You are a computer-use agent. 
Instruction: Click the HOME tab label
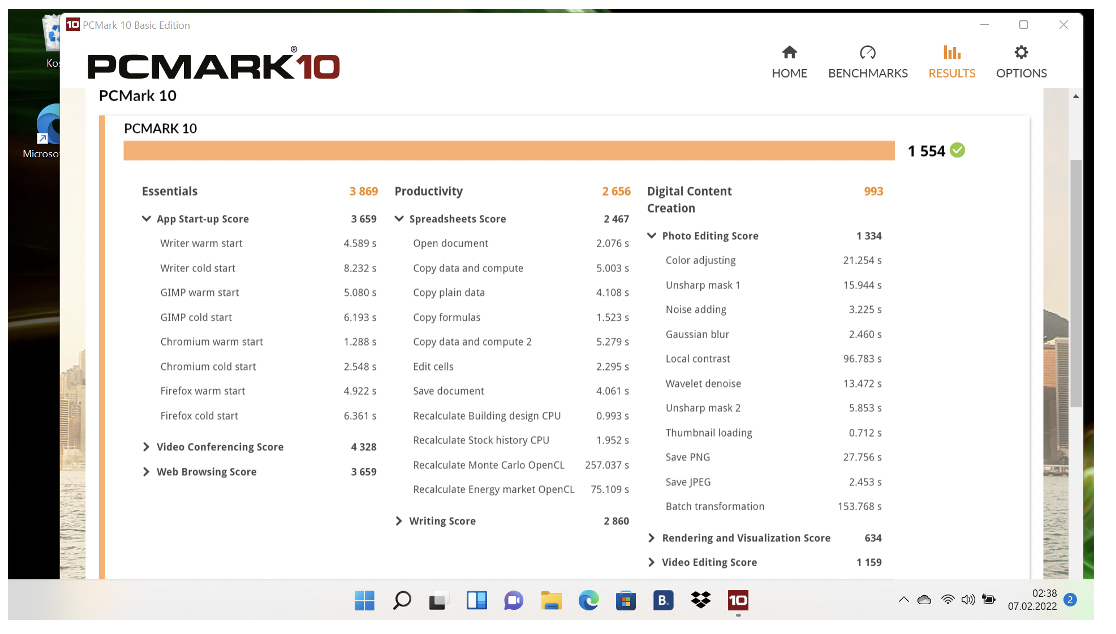(x=789, y=73)
